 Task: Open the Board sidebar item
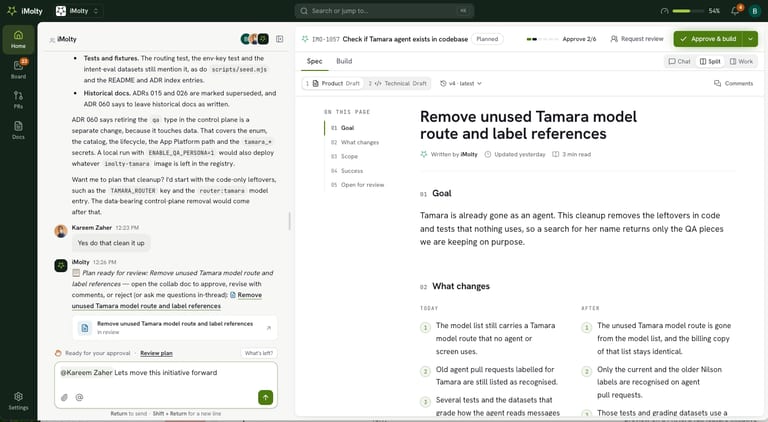[x=18, y=69]
